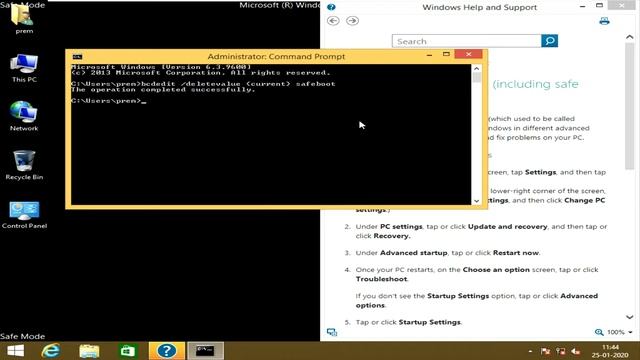
Task: Launch Internet Explorer from the taskbar
Action: [51, 351]
